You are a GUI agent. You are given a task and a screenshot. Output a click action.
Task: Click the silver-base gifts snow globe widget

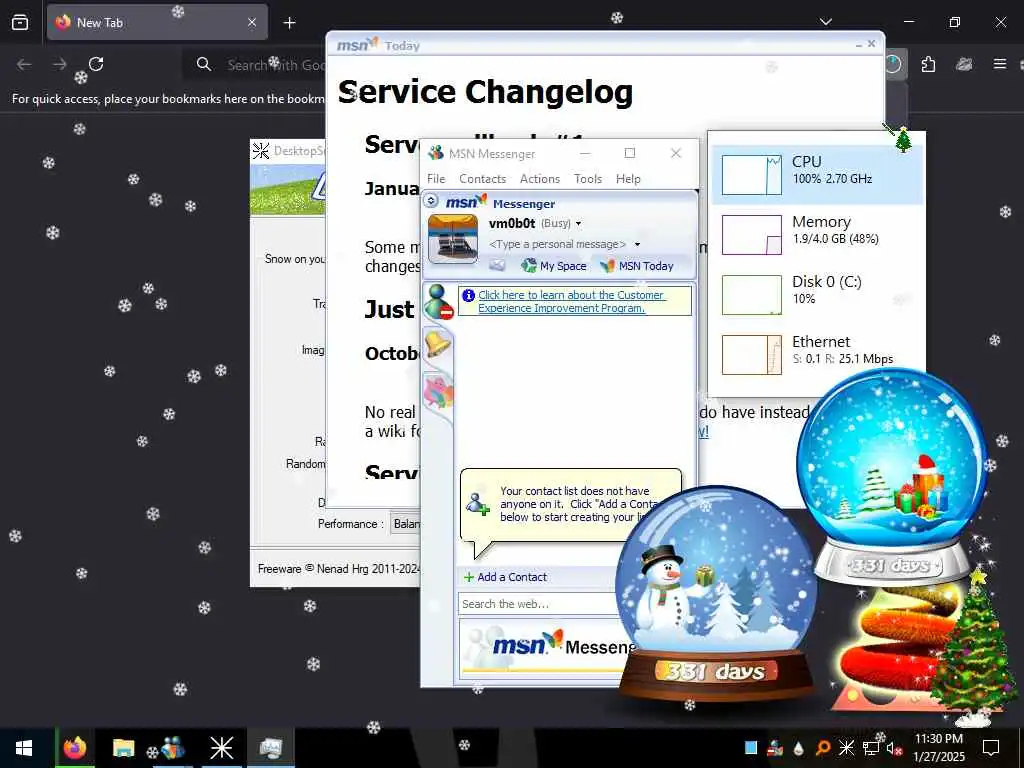point(892,477)
